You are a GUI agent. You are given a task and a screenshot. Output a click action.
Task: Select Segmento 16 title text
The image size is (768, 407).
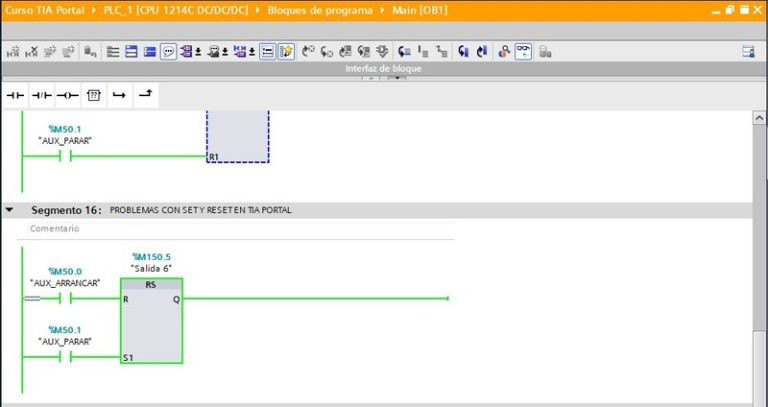tap(200, 210)
